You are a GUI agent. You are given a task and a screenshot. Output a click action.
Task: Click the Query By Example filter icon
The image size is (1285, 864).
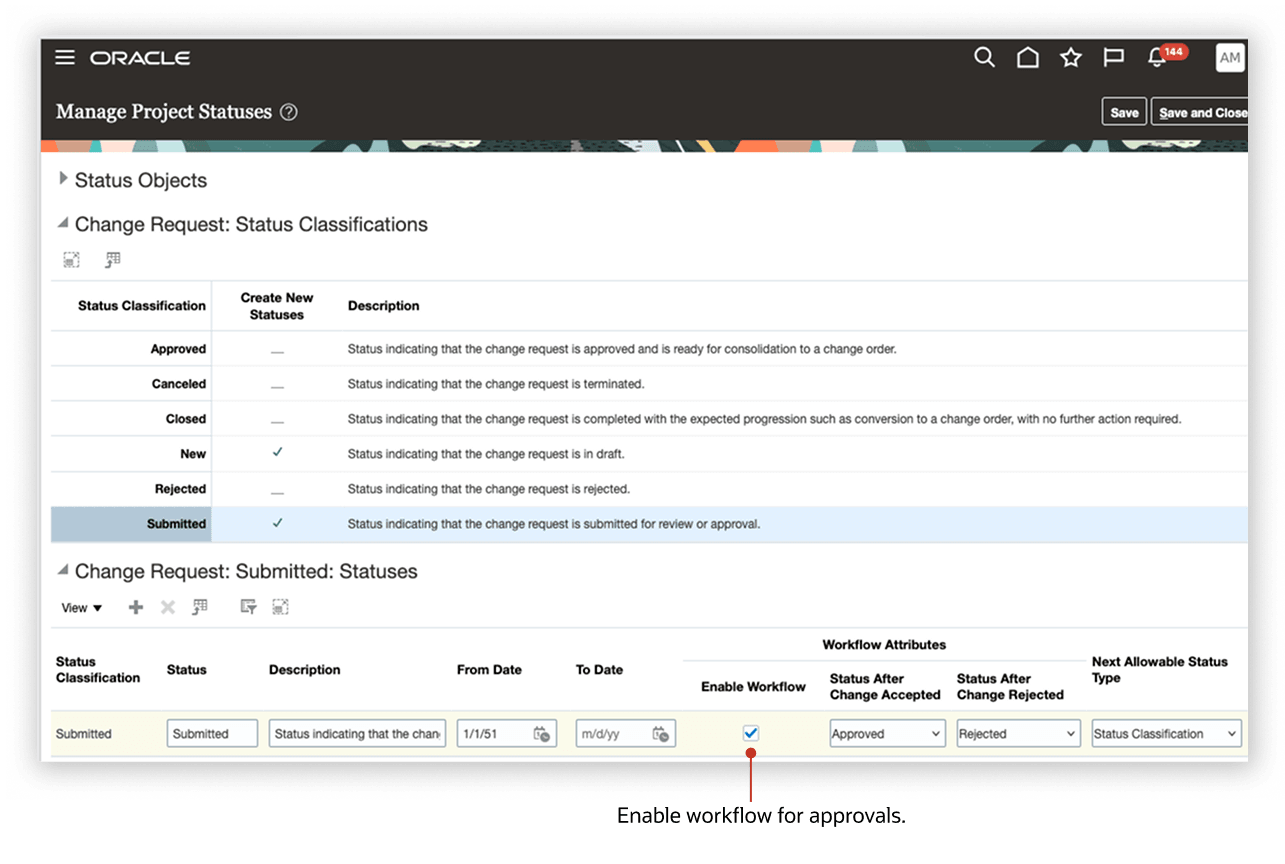pos(246,606)
